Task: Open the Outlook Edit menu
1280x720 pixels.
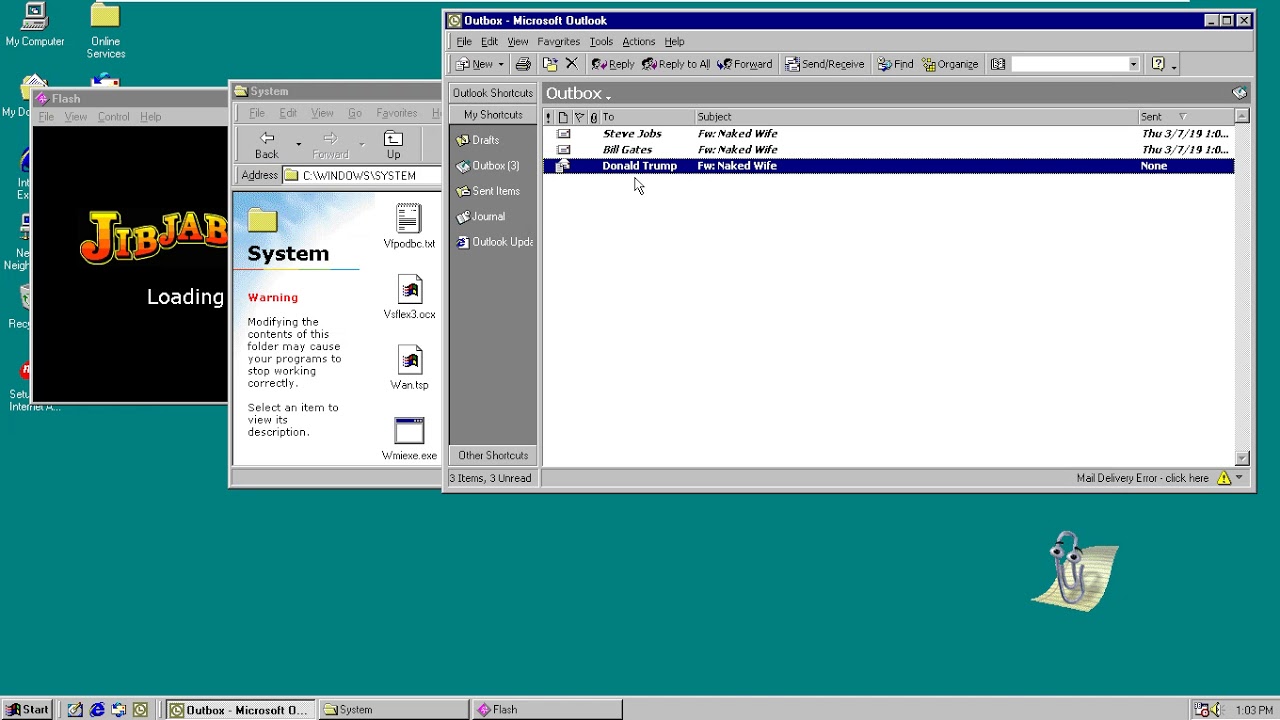Action: point(489,42)
